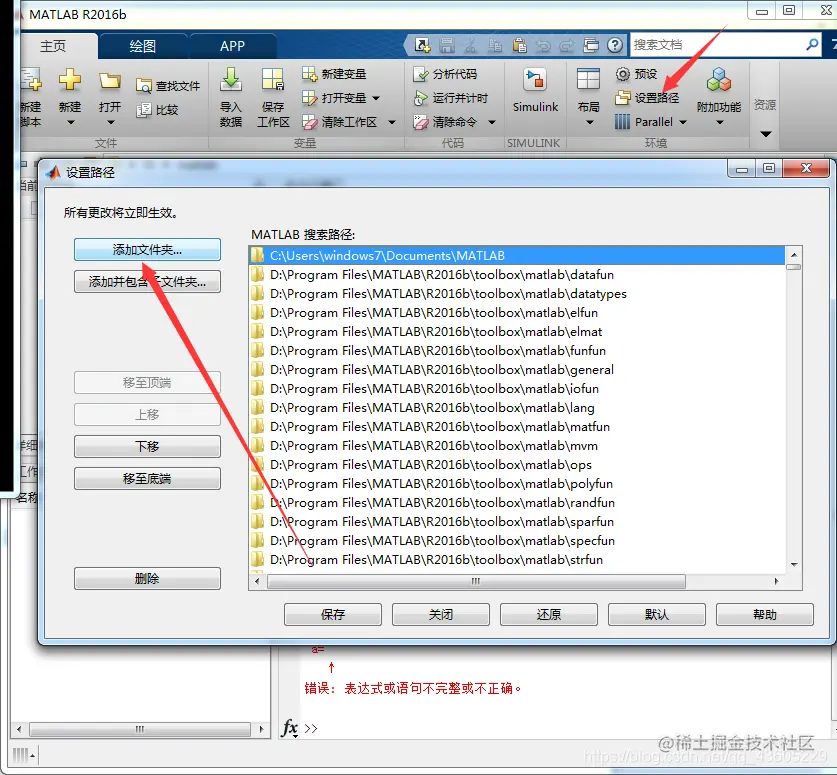
Task: Select C:\Users\windows7\Documents\MATLAB path
Action: coord(517,256)
